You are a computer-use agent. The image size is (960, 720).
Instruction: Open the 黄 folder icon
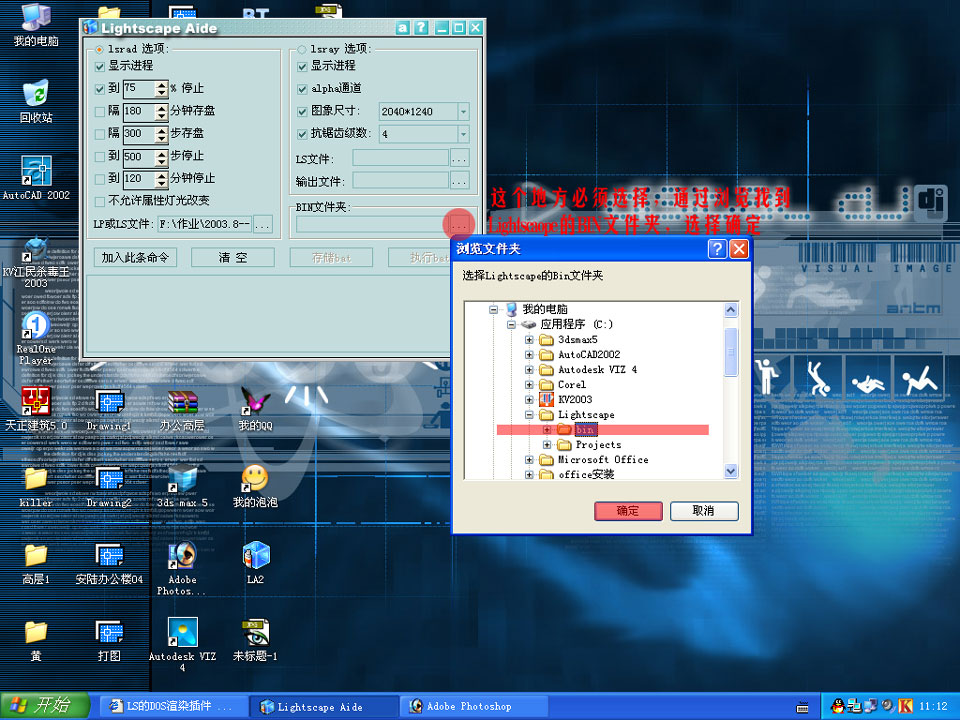click(x=36, y=640)
